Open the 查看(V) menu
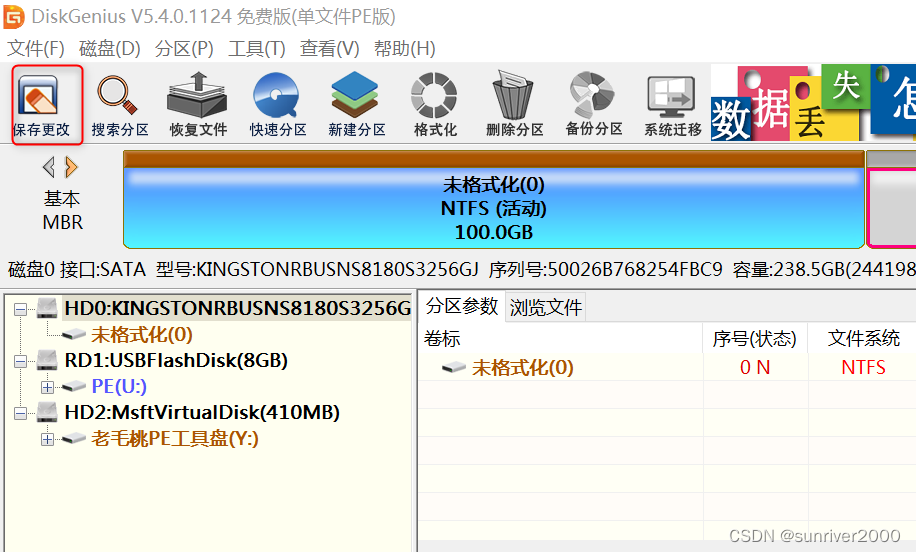Screen dimensions: 916x552 329,48
